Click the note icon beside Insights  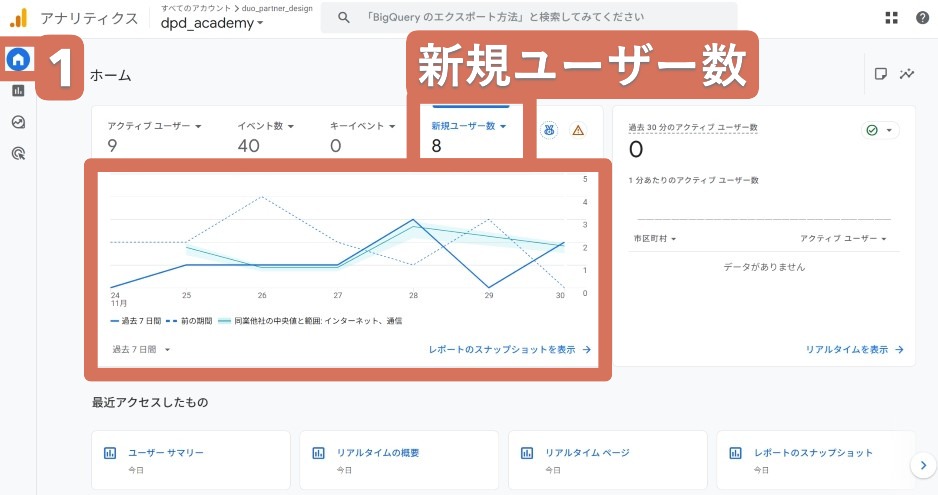881,74
